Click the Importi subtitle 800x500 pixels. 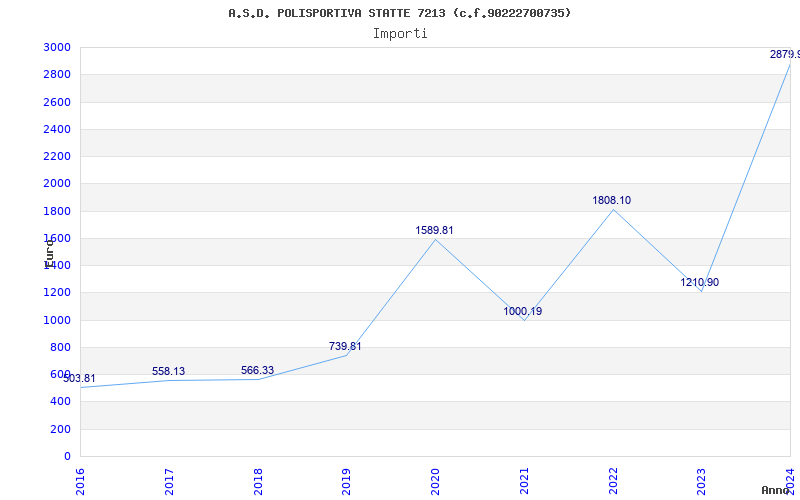pos(400,34)
